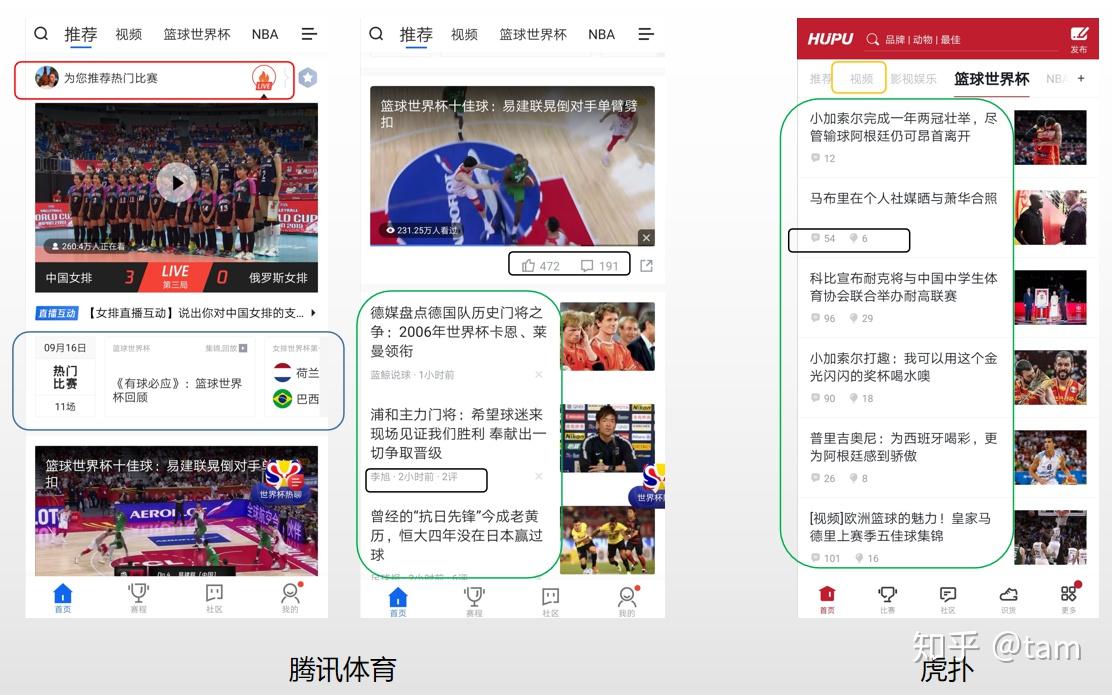Switch to 推荐 tab in Hupu
1112x695 pixels.
click(821, 79)
